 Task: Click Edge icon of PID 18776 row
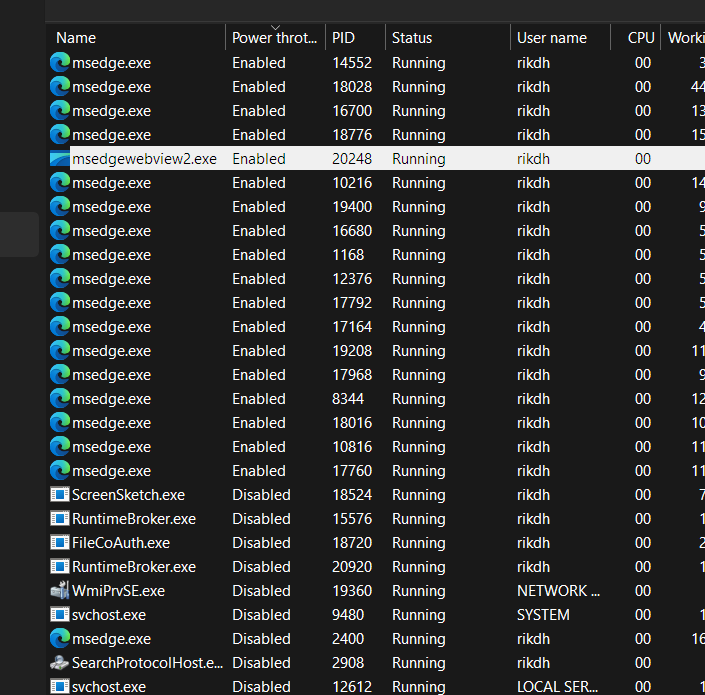tap(60, 135)
